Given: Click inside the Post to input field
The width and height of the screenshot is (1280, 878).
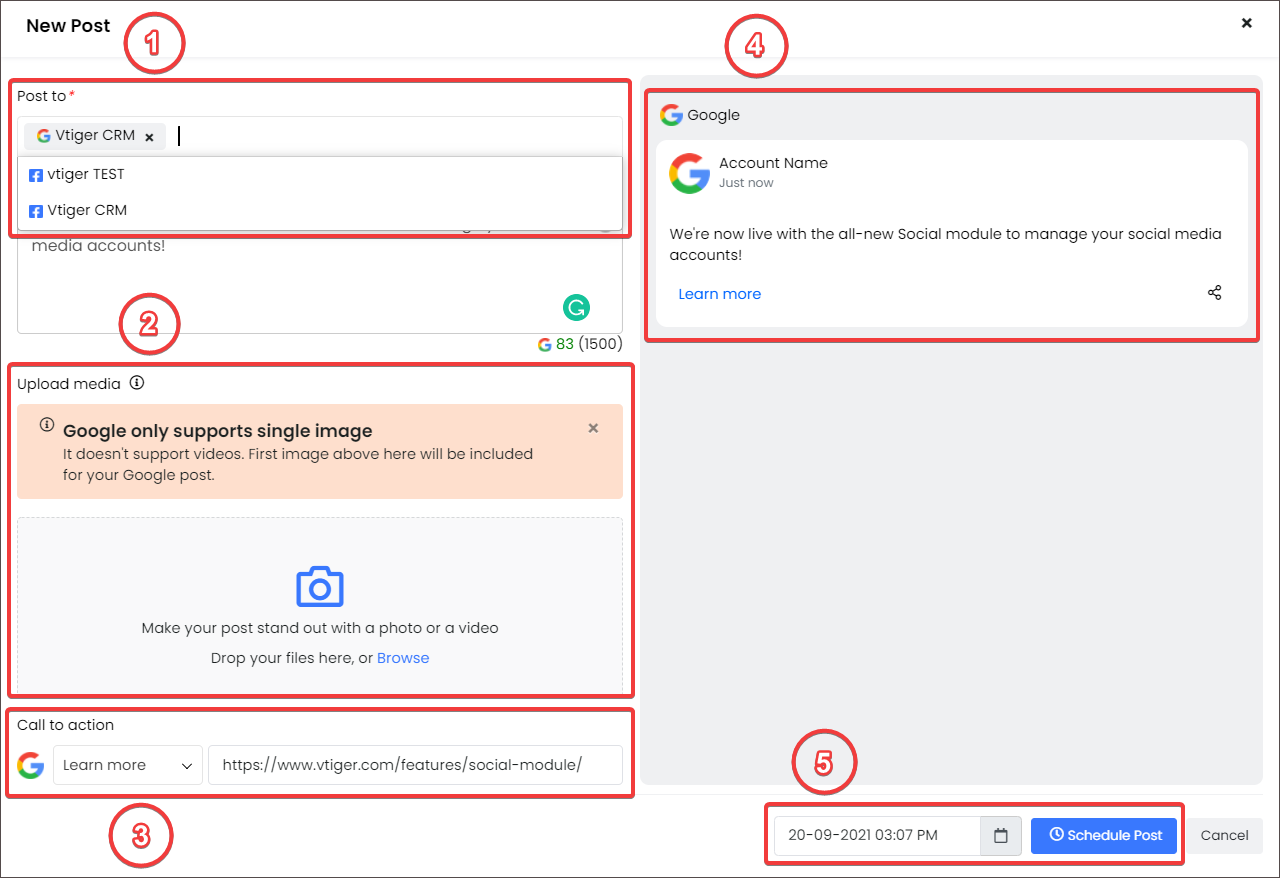Looking at the screenshot, I should 390,136.
